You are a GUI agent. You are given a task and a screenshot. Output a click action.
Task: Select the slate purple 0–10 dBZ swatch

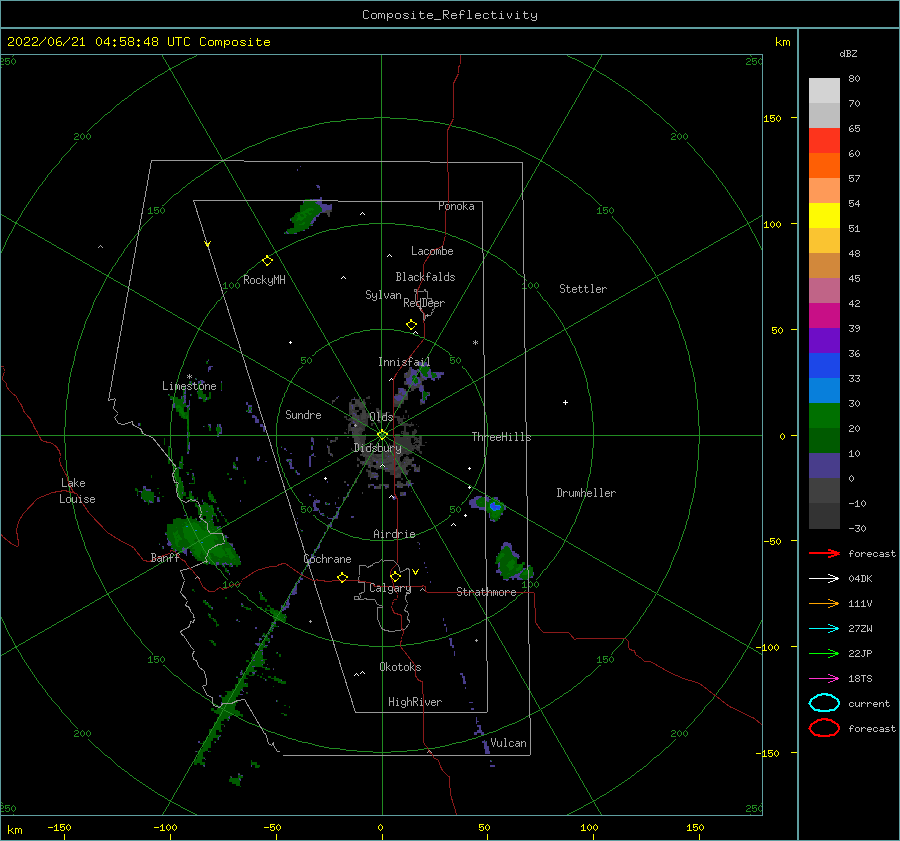pyautogui.click(x=824, y=466)
